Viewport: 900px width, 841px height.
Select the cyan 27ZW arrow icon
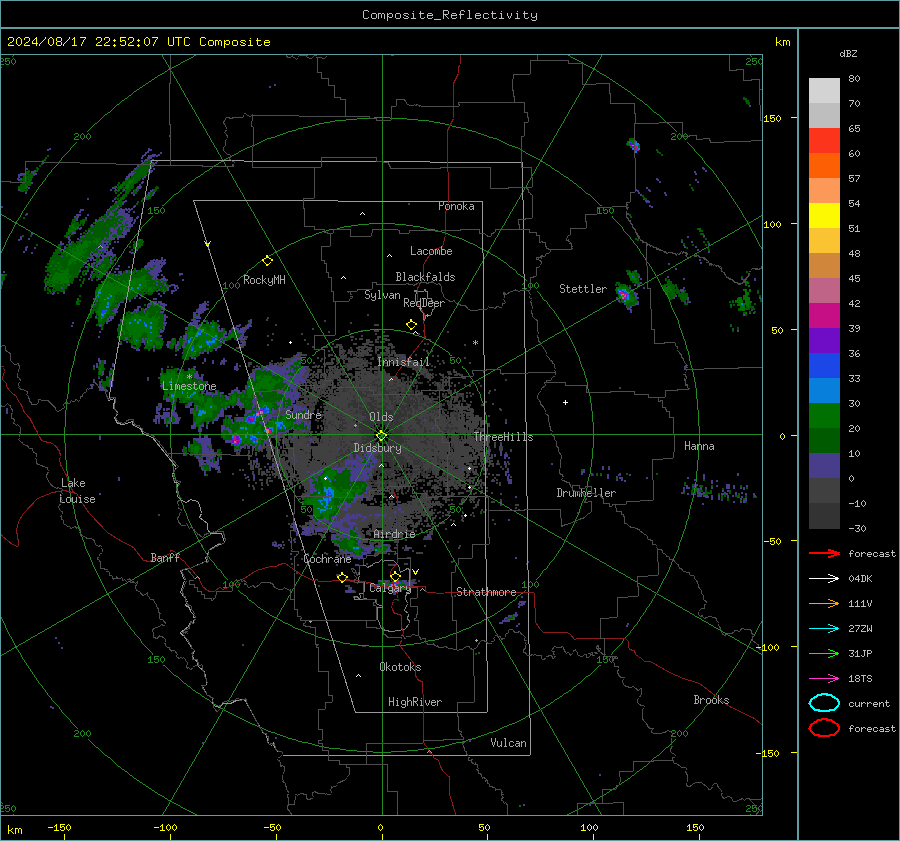(x=824, y=629)
